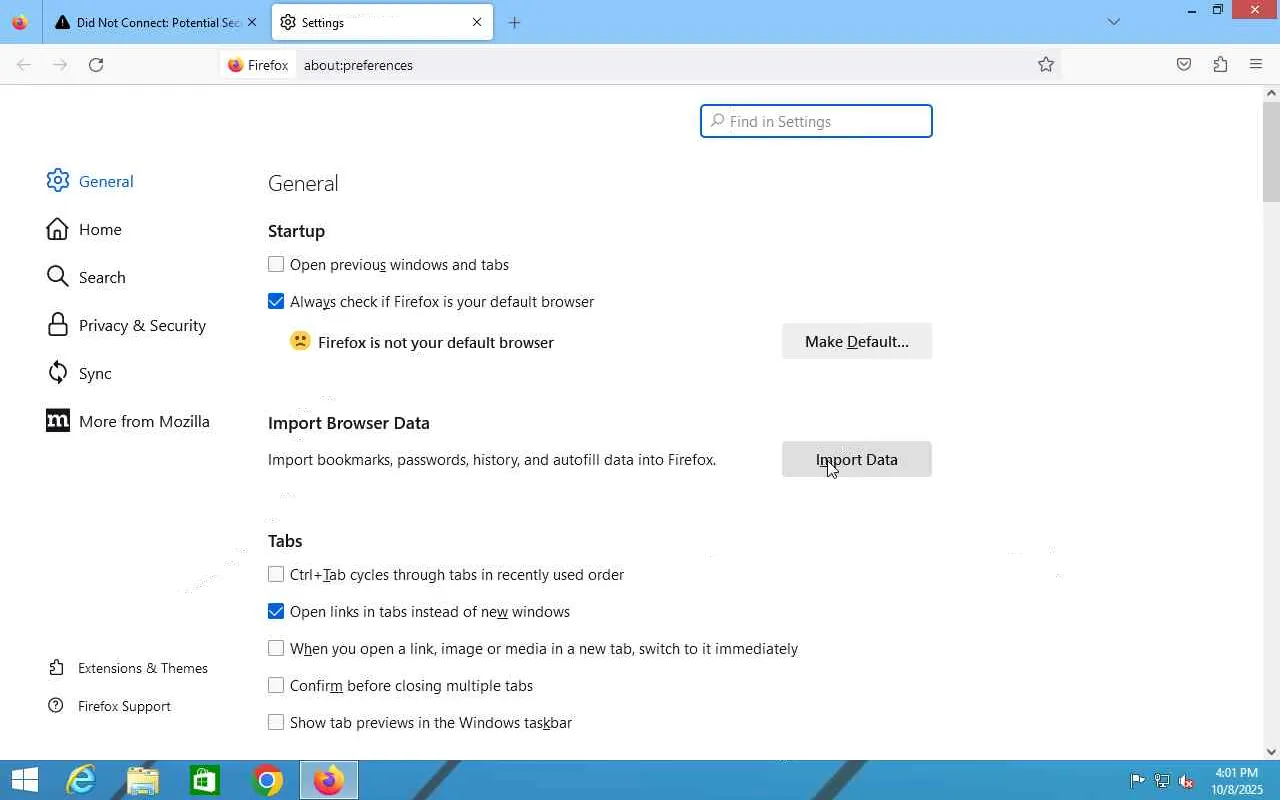Image resolution: width=1280 pixels, height=800 pixels.
Task: Reload the current page
Action: (96, 65)
